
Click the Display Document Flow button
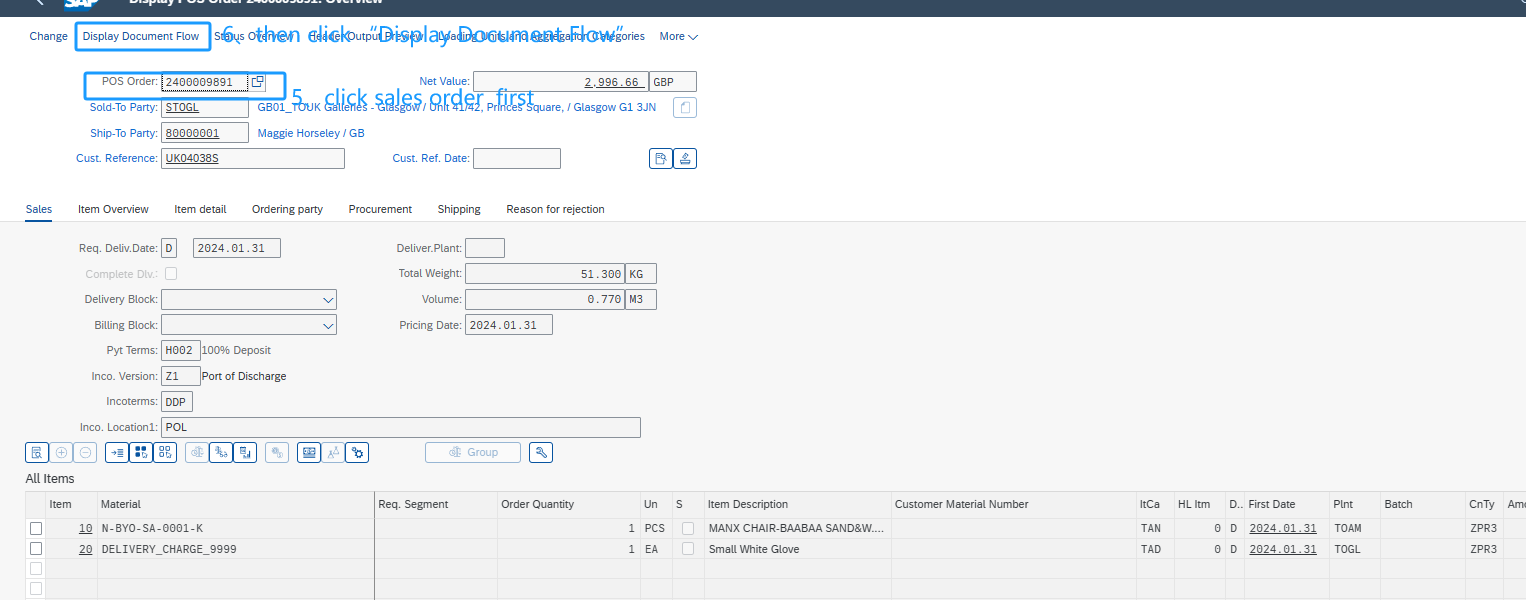coord(141,36)
